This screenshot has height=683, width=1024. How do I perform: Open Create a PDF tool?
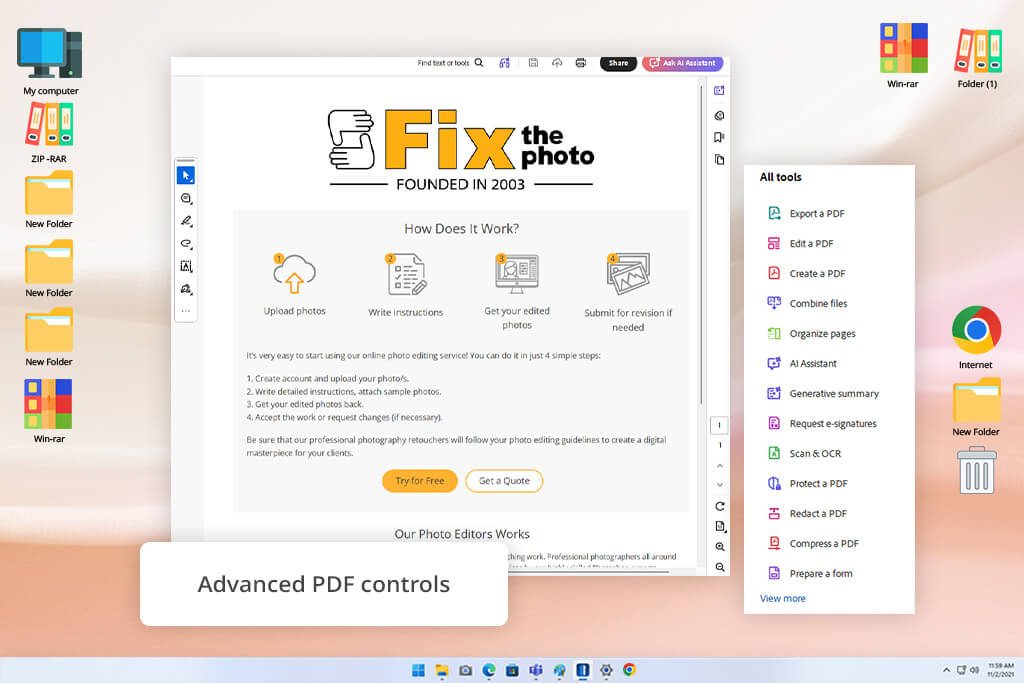pos(806,274)
